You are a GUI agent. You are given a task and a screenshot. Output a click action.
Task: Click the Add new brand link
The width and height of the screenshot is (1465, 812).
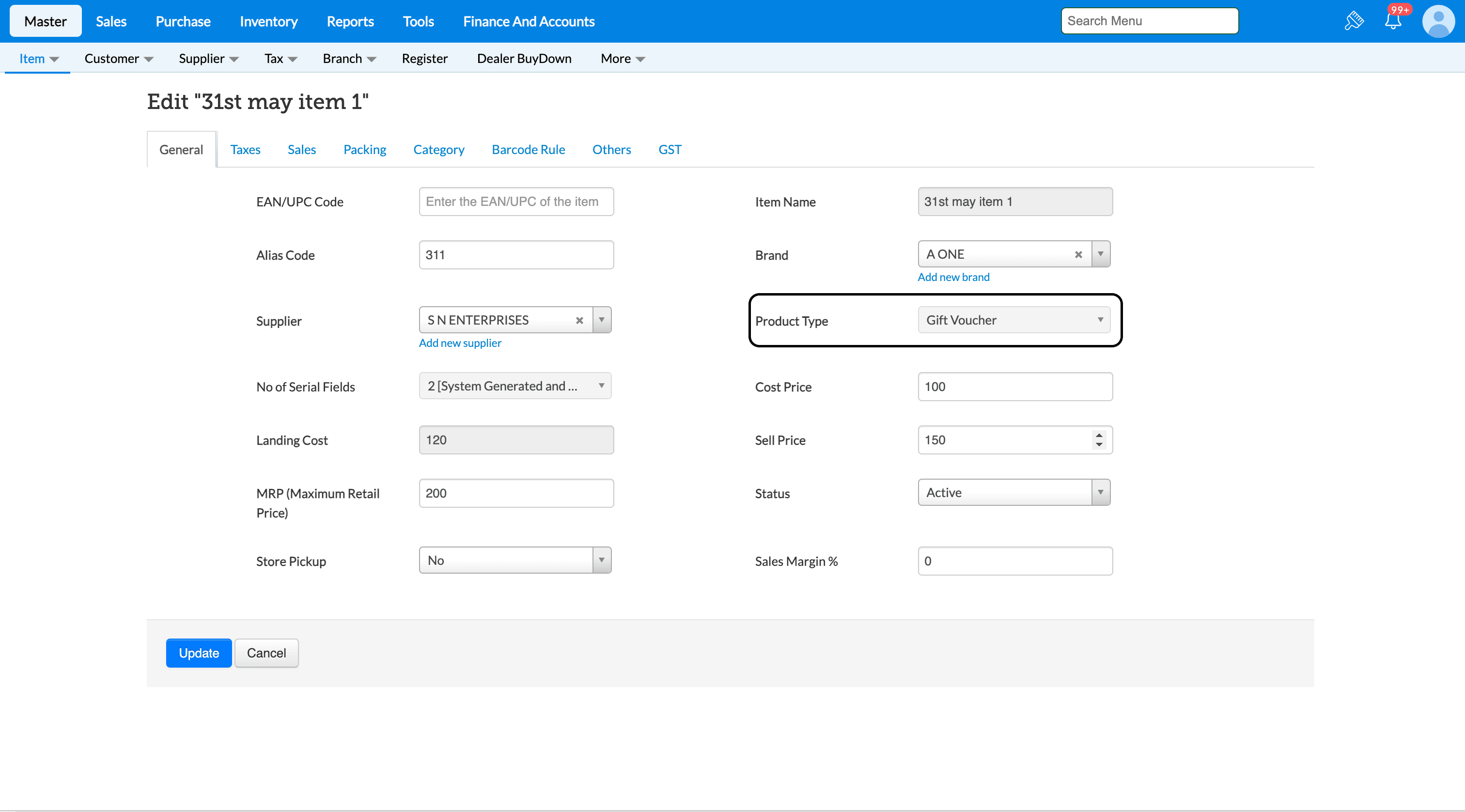coord(953,277)
